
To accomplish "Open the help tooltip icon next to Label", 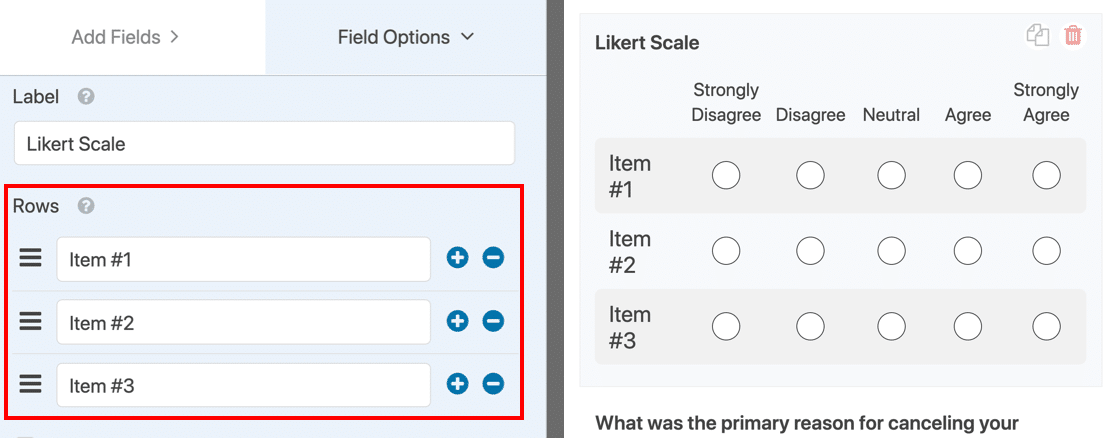I will tap(86, 97).
